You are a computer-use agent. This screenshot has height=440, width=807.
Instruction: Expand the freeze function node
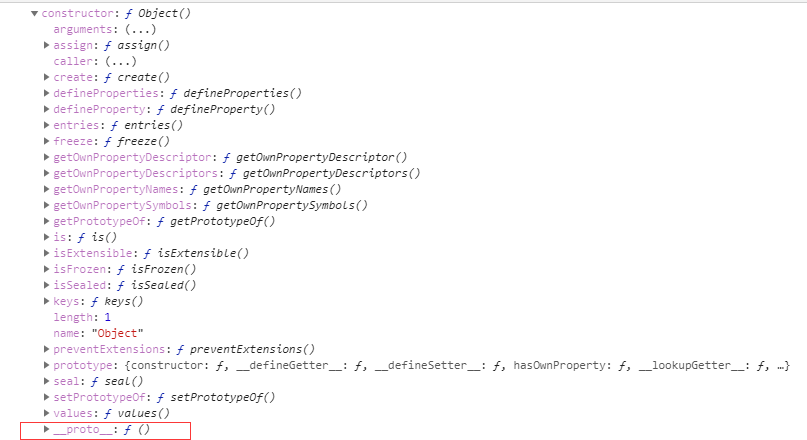(x=46, y=141)
